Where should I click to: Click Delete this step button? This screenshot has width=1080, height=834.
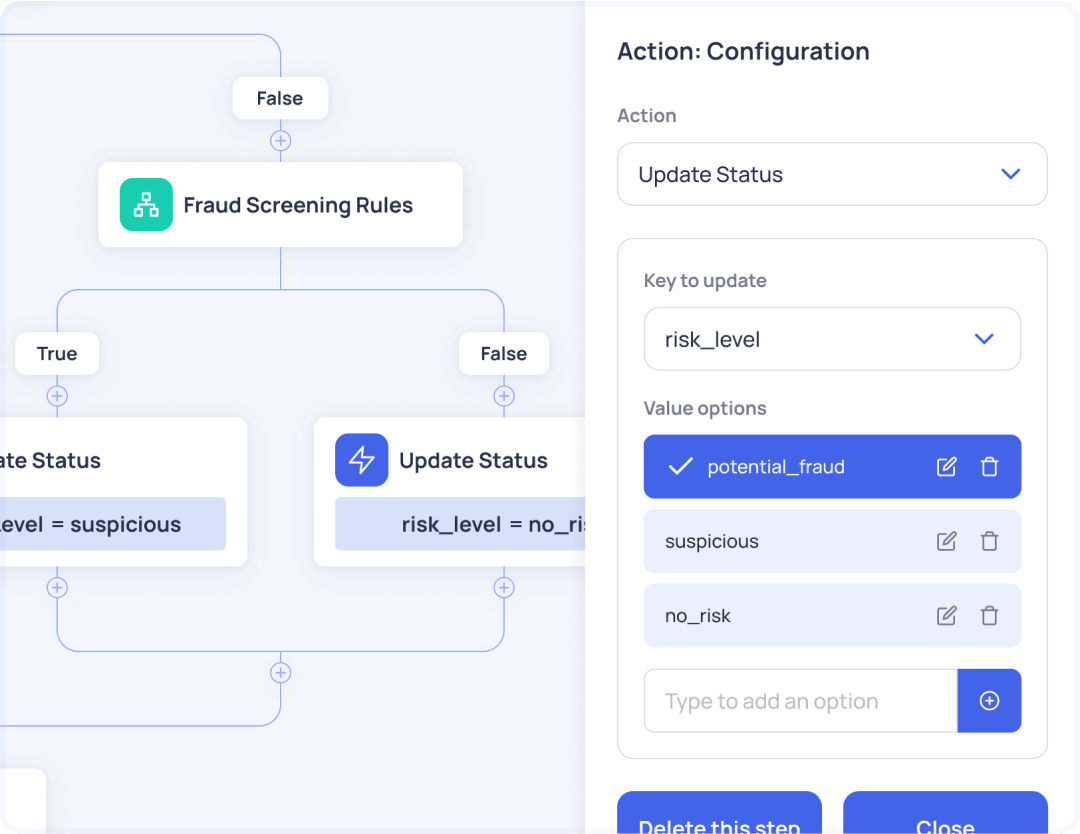tap(719, 818)
